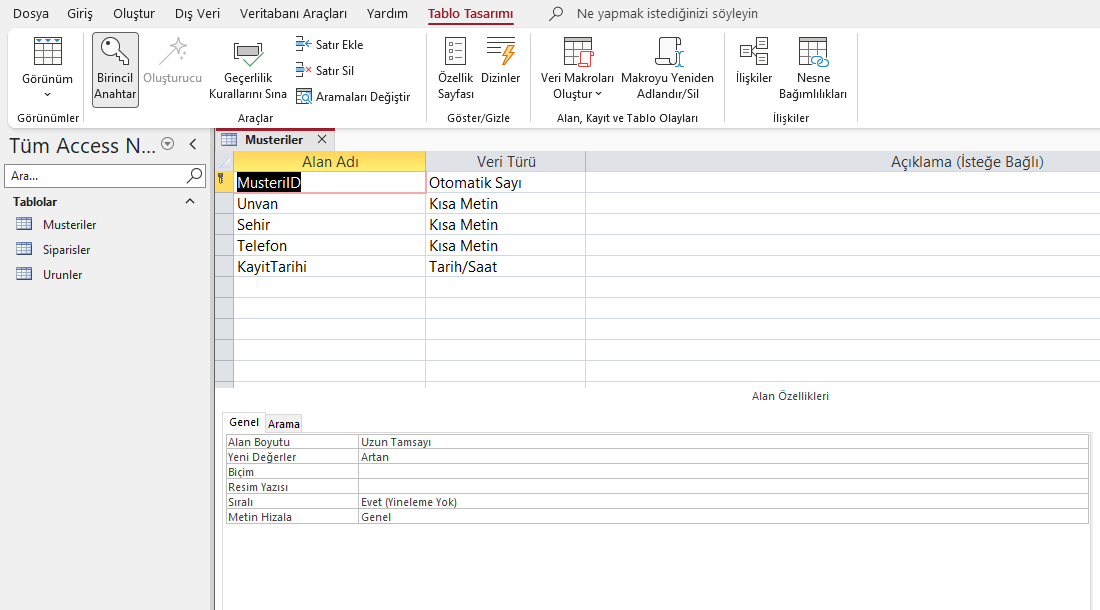Activate the Musteriler document tab
This screenshot has width=1100, height=610.
coord(274,140)
